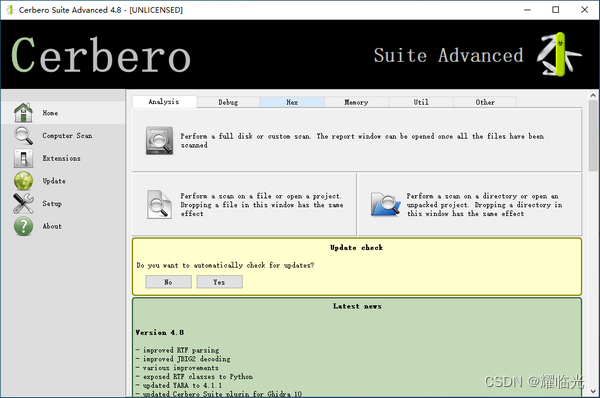Select Home label in sidebar

(50, 113)
